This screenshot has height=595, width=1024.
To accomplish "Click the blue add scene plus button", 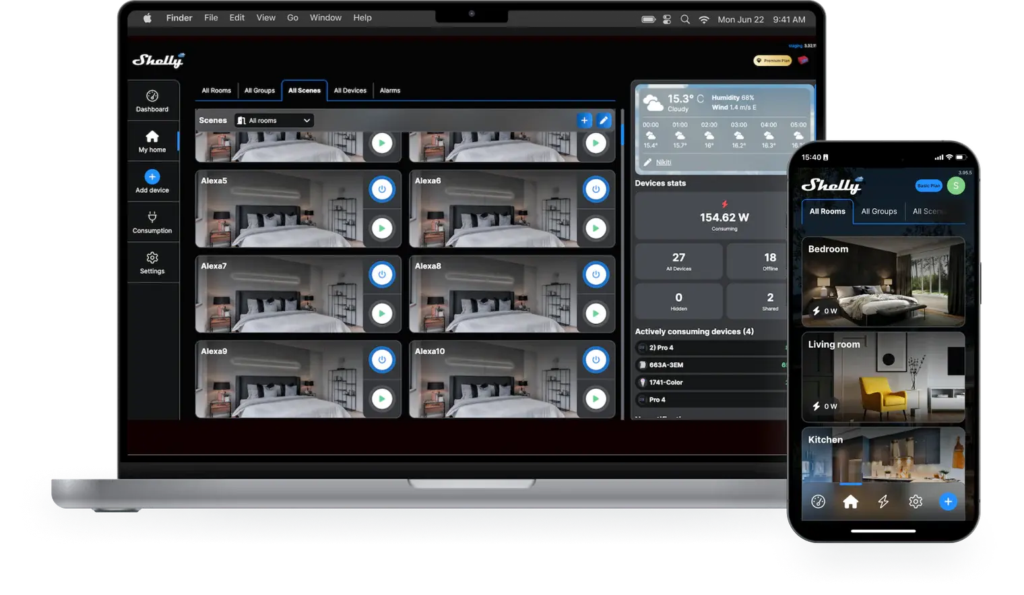I will (x=584, y=120).
